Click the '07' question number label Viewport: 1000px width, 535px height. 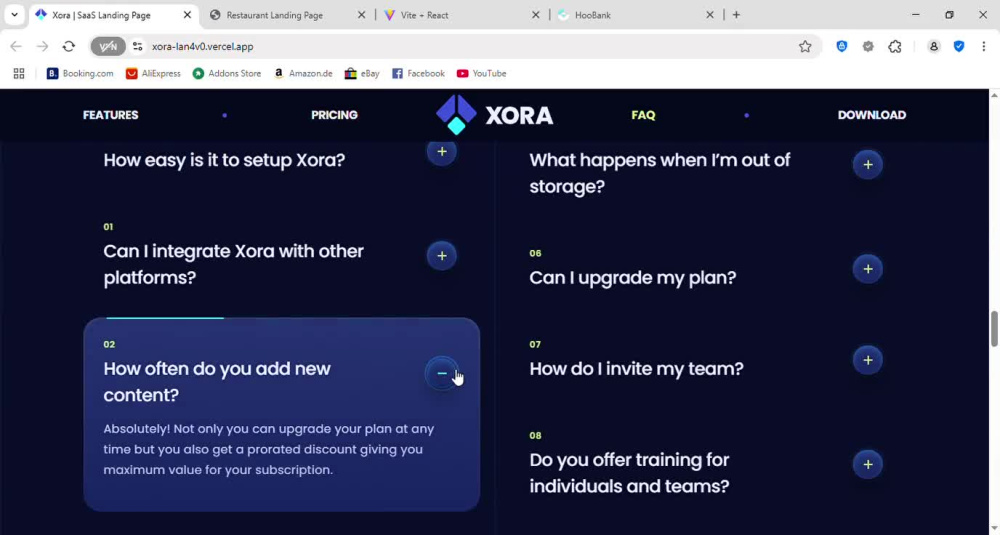(x=535, y=344)
